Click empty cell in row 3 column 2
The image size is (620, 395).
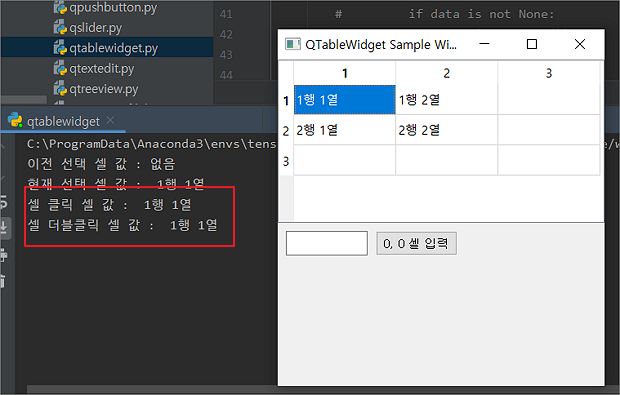pyautogui.click(x=446, y=160)
